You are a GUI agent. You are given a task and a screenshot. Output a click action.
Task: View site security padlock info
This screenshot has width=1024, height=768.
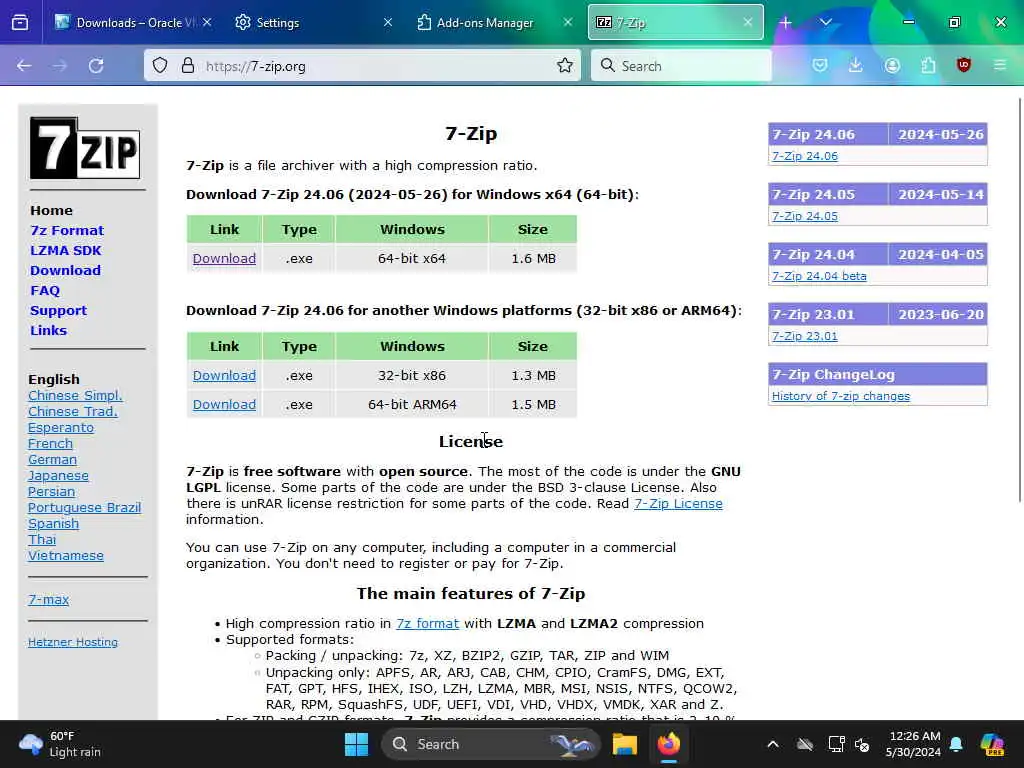[x=188, y=65]
